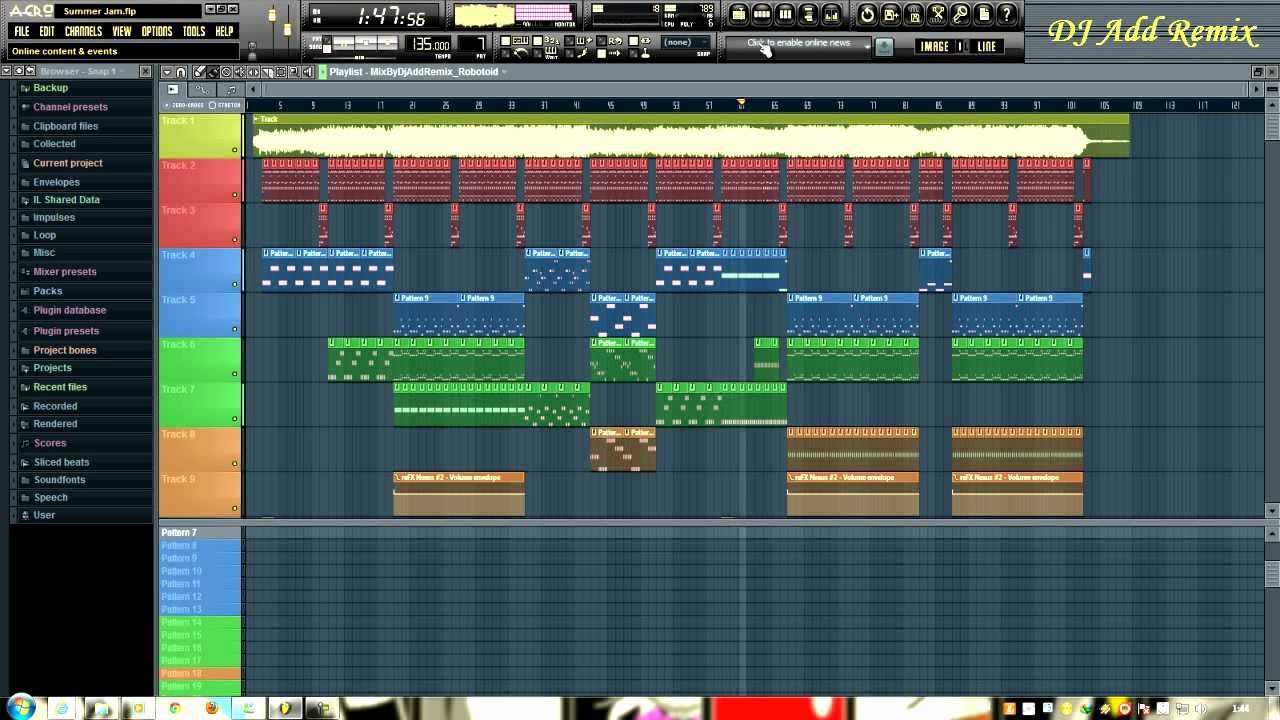The height and width of the screenshot is (720, 1280).
Task: Toggle the typing keyboard to piano checkbox
Action: click(x=505, y=41)
